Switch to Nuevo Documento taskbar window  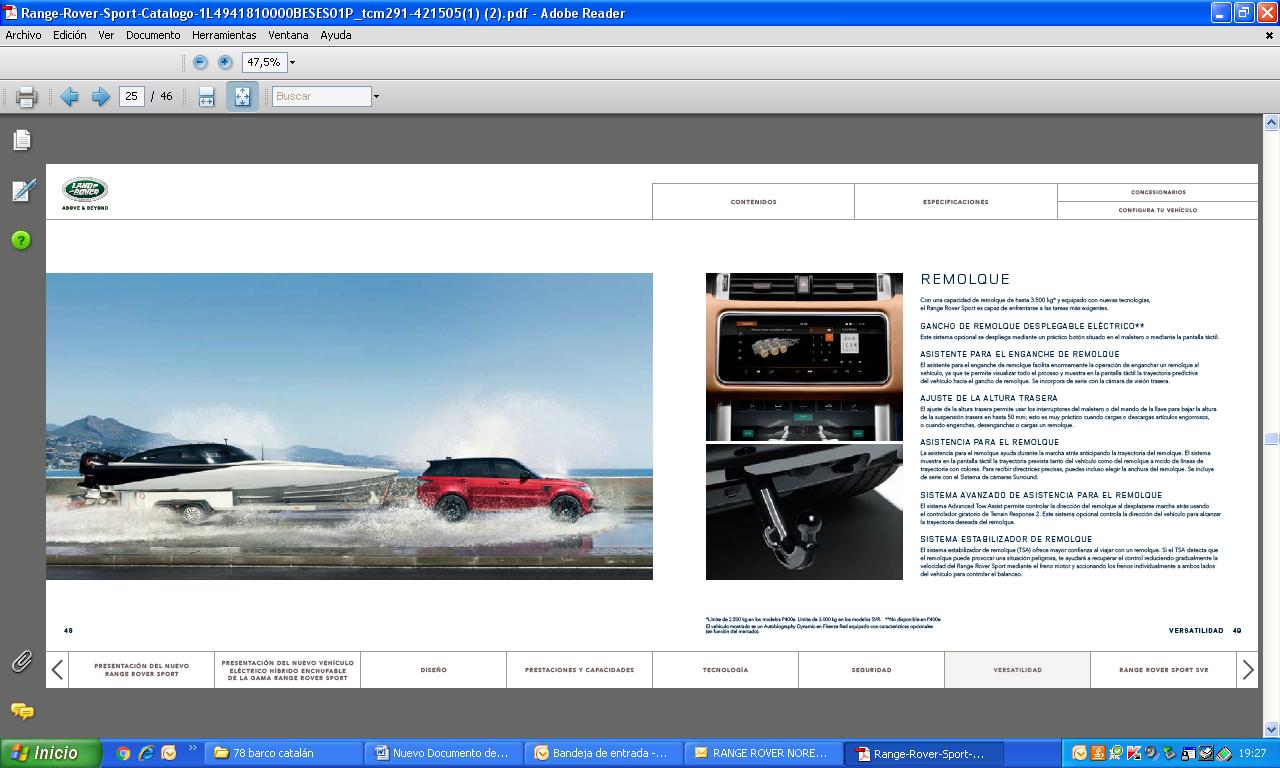[x=443, y=753]
